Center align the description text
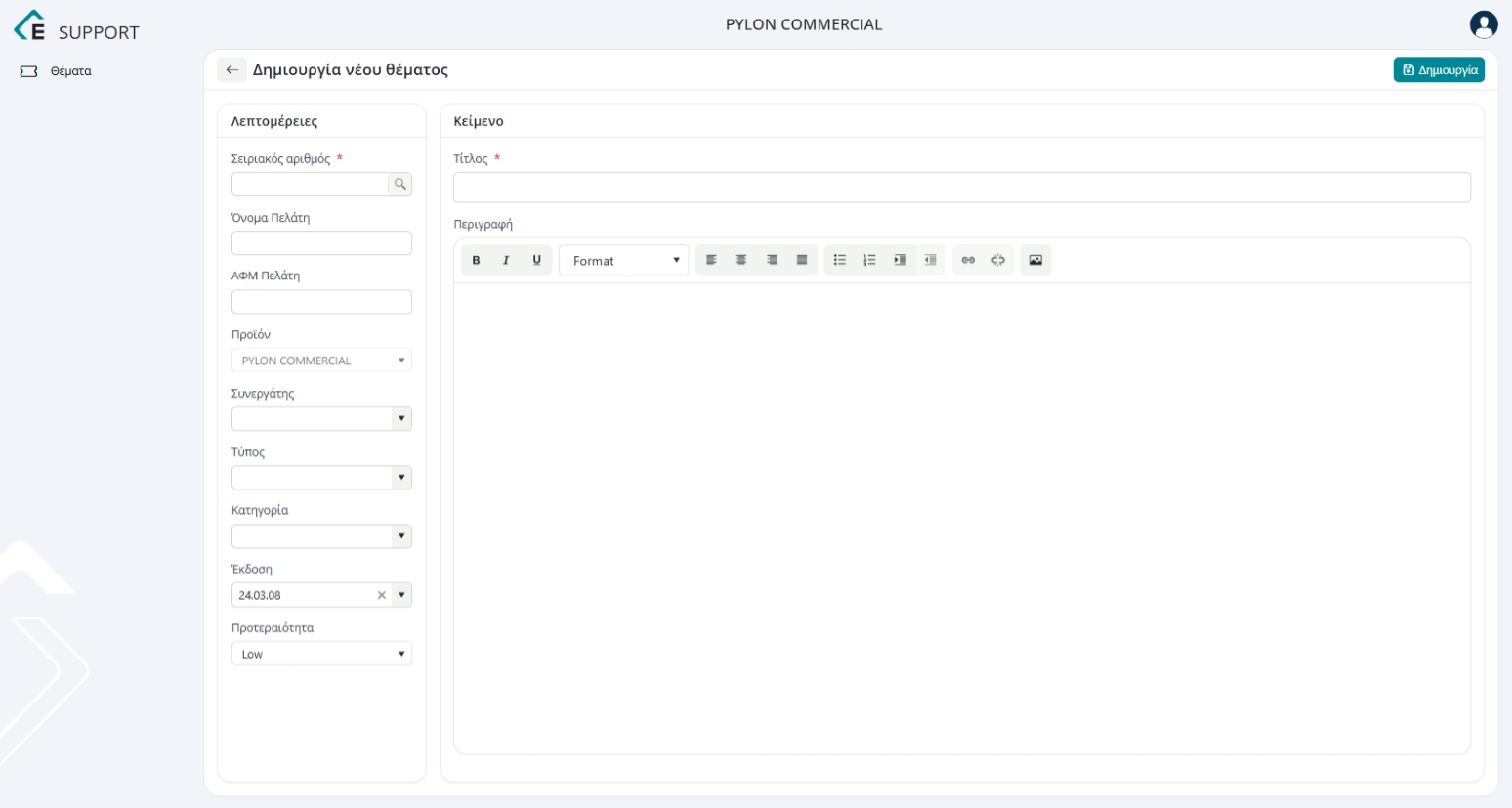This screenshot has height=808, width=1512. point(741,260)
